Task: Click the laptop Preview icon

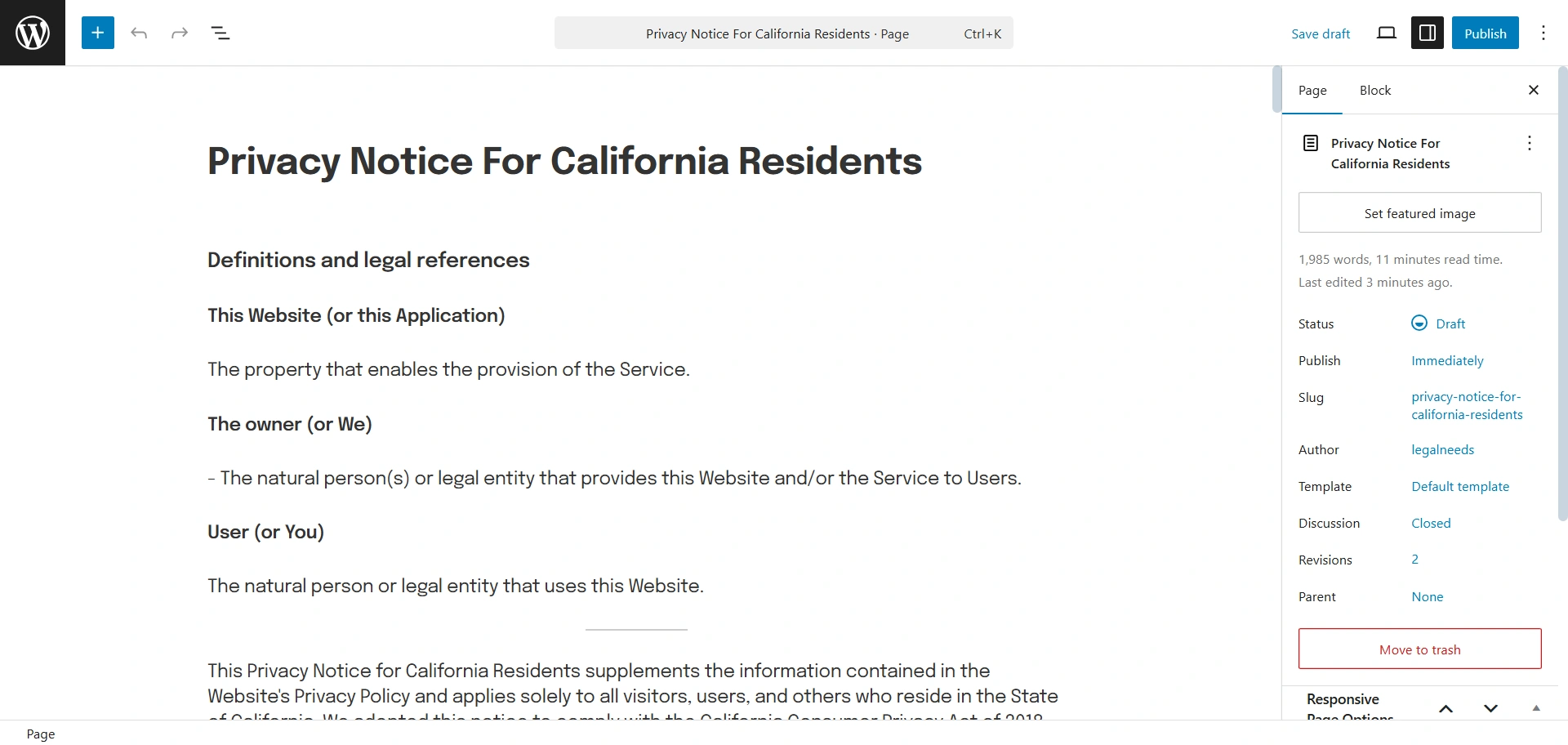Action: click(x=1387, y=33)
